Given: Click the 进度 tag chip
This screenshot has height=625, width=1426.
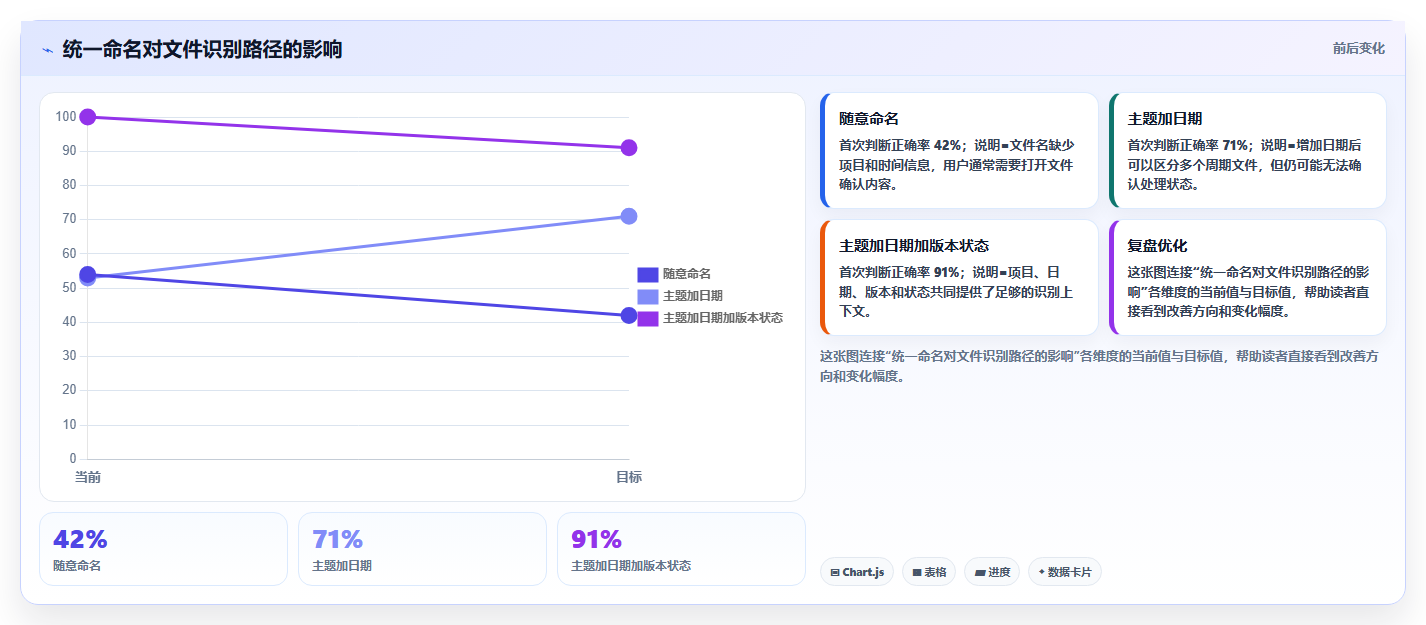Looking at the screenshot, I should (993, 572).
